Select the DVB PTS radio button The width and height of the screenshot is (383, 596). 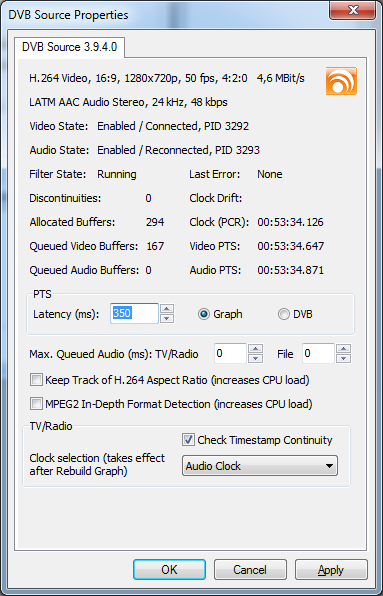295,314
